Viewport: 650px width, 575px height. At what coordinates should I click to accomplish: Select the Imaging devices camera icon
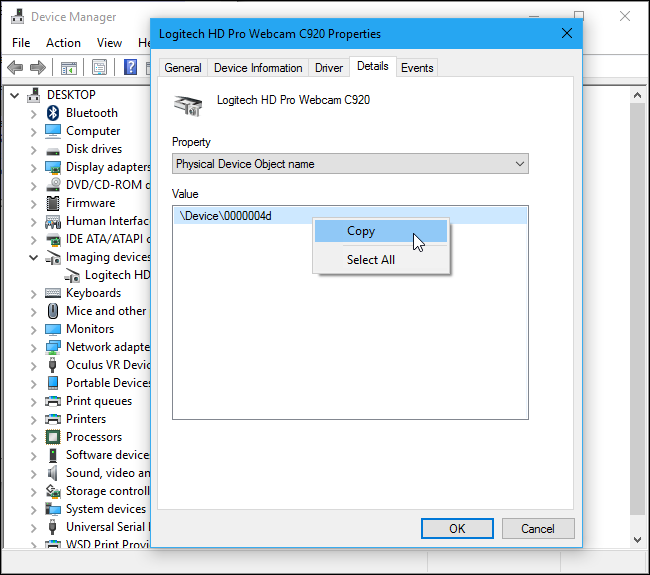coord(53,257)
